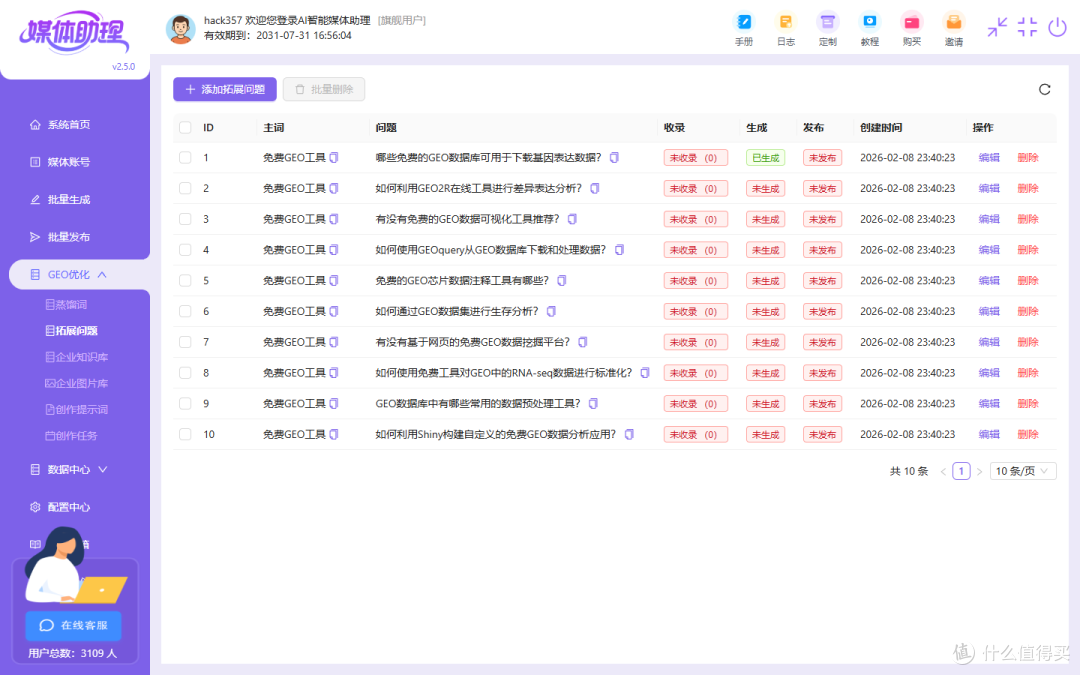The height and width of the screenshot is (675, 1080).
Task: Click the 已生成 status tag in row 1
Action: tap(765, 158)
